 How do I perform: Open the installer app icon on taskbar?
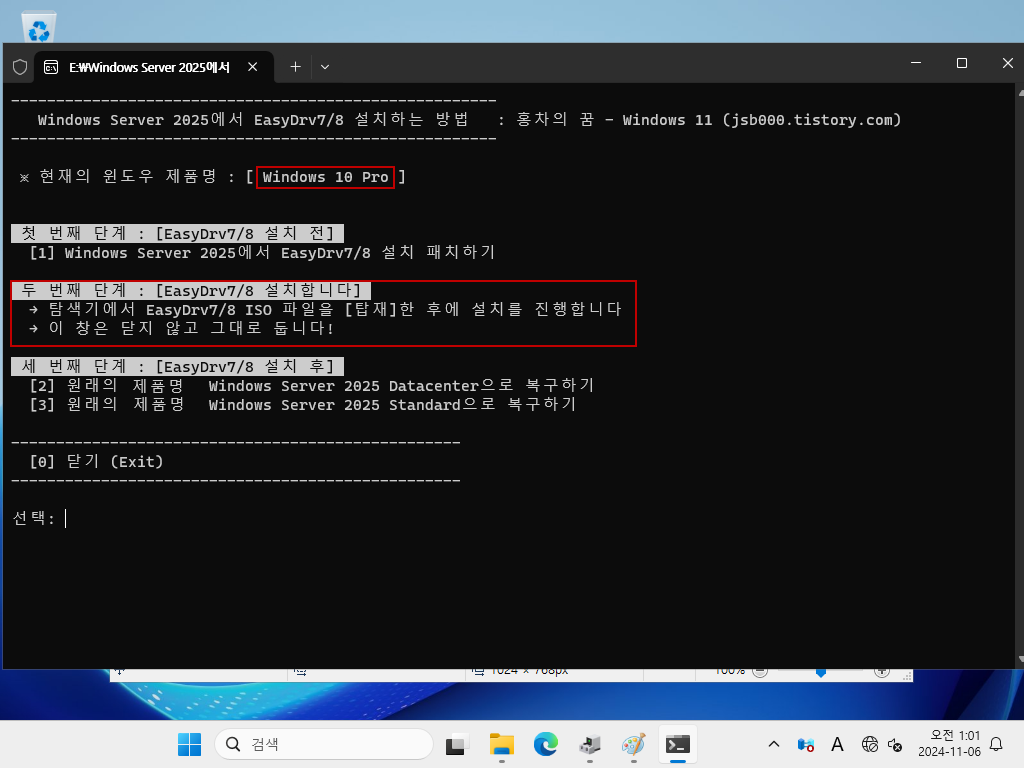[590, 744]
